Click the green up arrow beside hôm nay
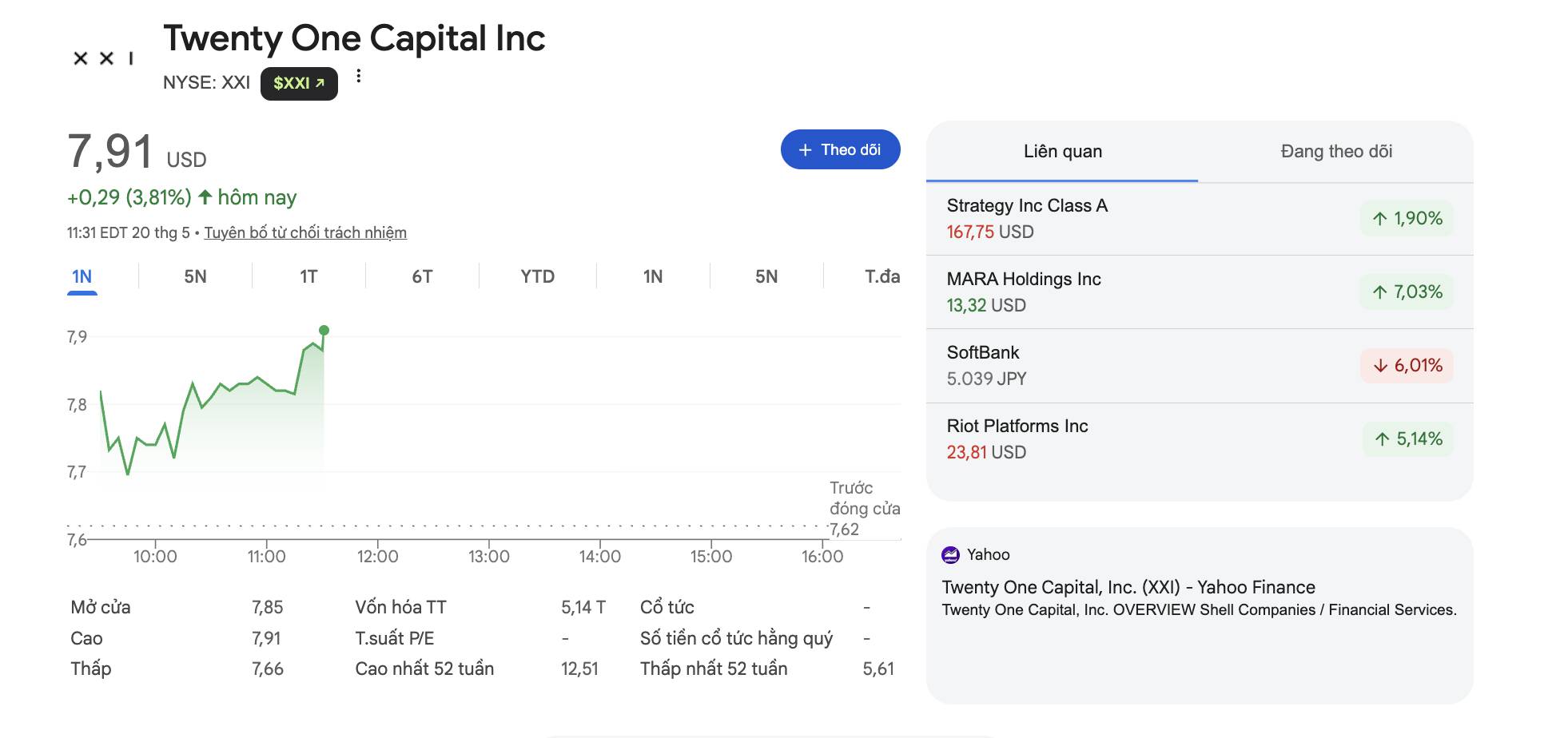The height and width of the screenshot is (738, 1568). point(205,197)
